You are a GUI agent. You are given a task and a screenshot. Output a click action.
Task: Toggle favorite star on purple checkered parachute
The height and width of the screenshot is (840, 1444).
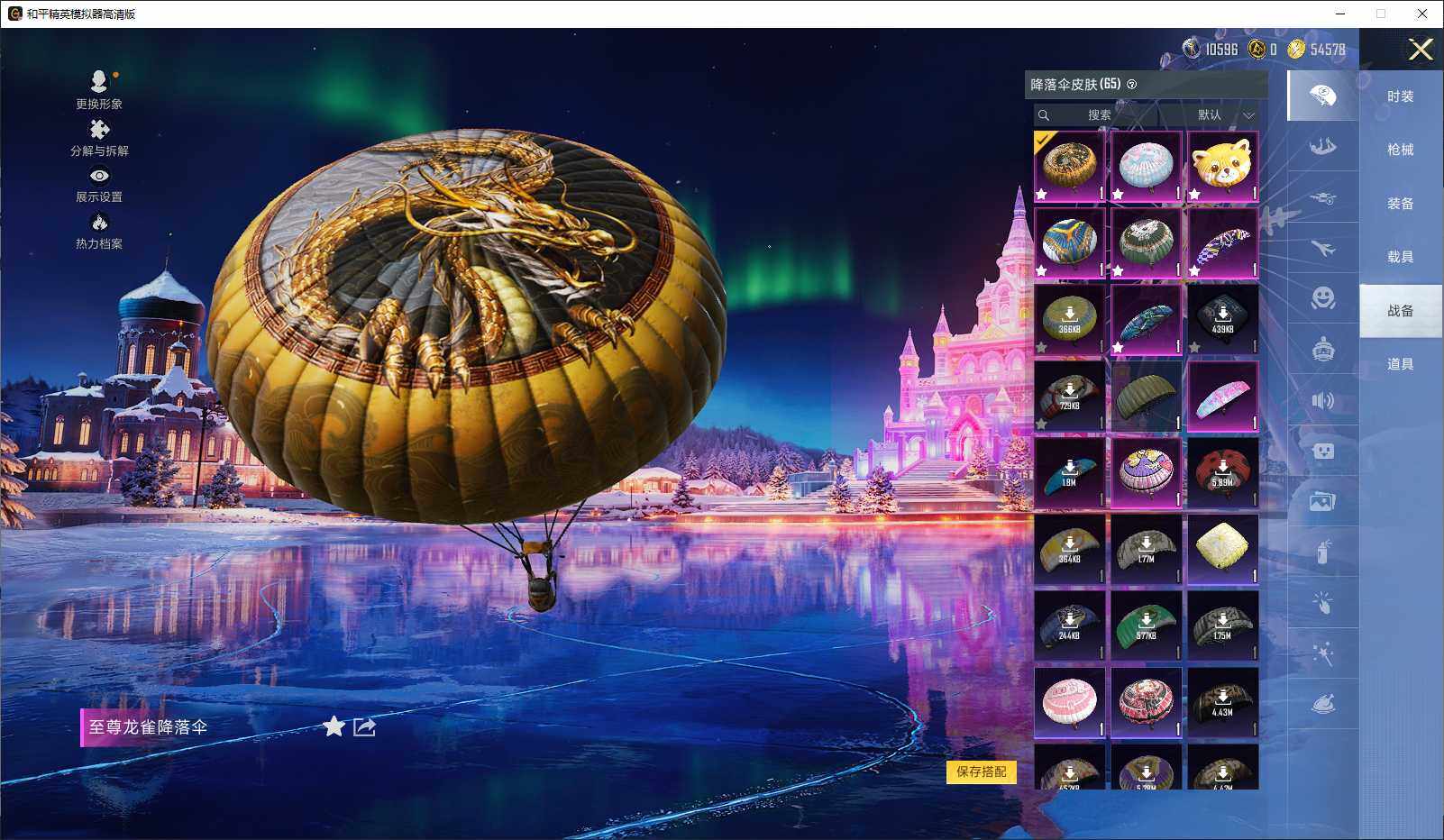[1194, 270]
